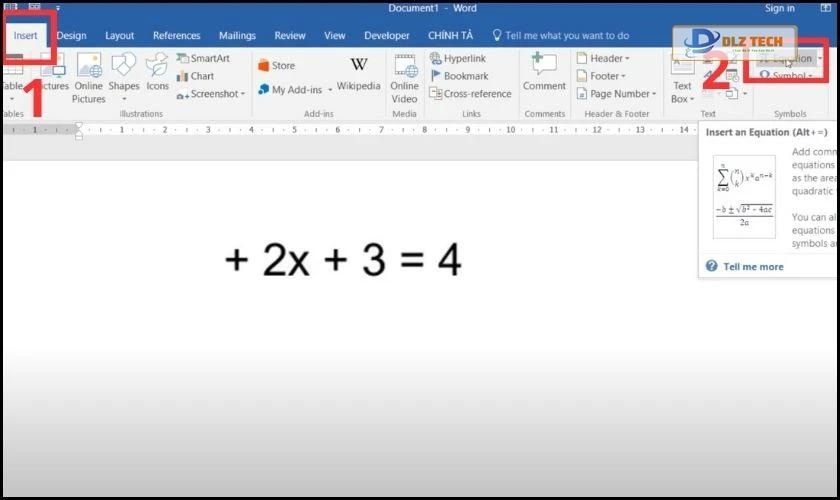Image resolution: width=840 pixels, height=500 pixels.
Task: Open the References tab
Action: (177, 36)
